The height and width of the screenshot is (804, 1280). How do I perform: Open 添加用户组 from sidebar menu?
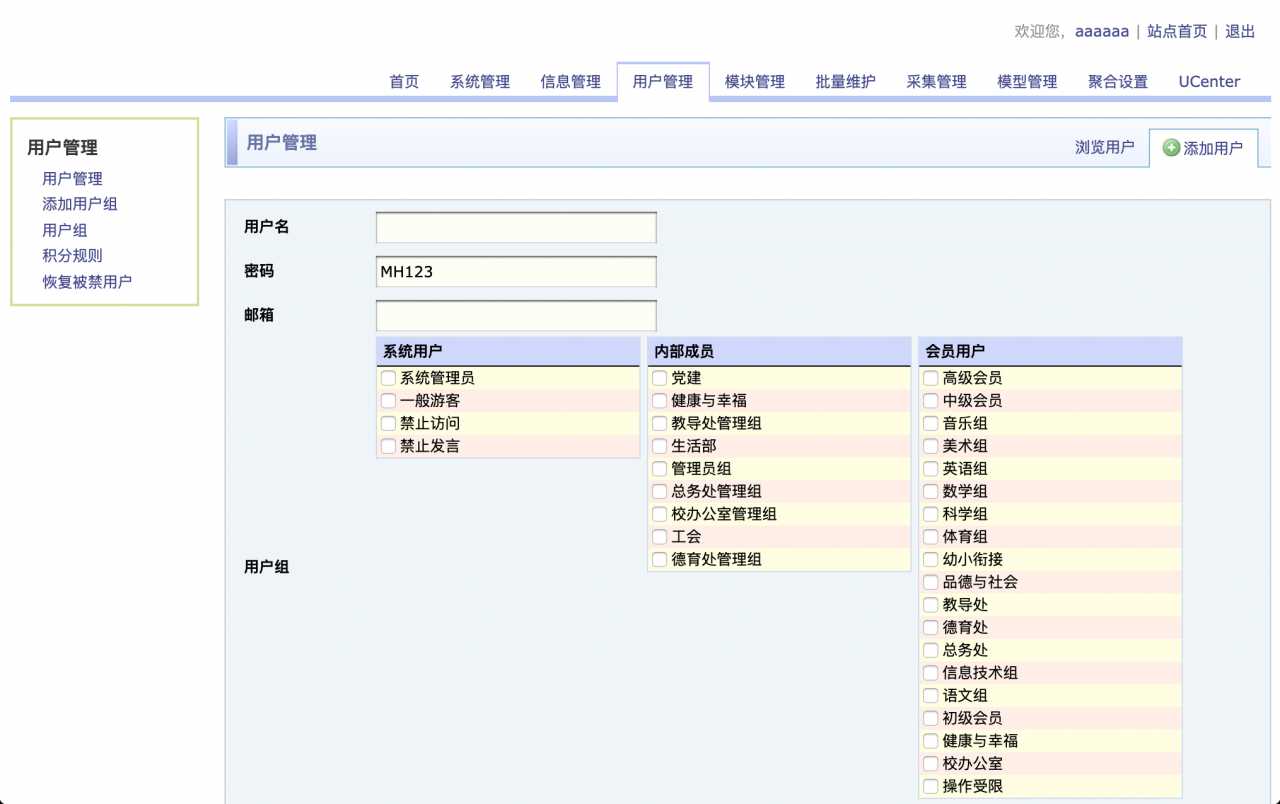coord(80,204)
